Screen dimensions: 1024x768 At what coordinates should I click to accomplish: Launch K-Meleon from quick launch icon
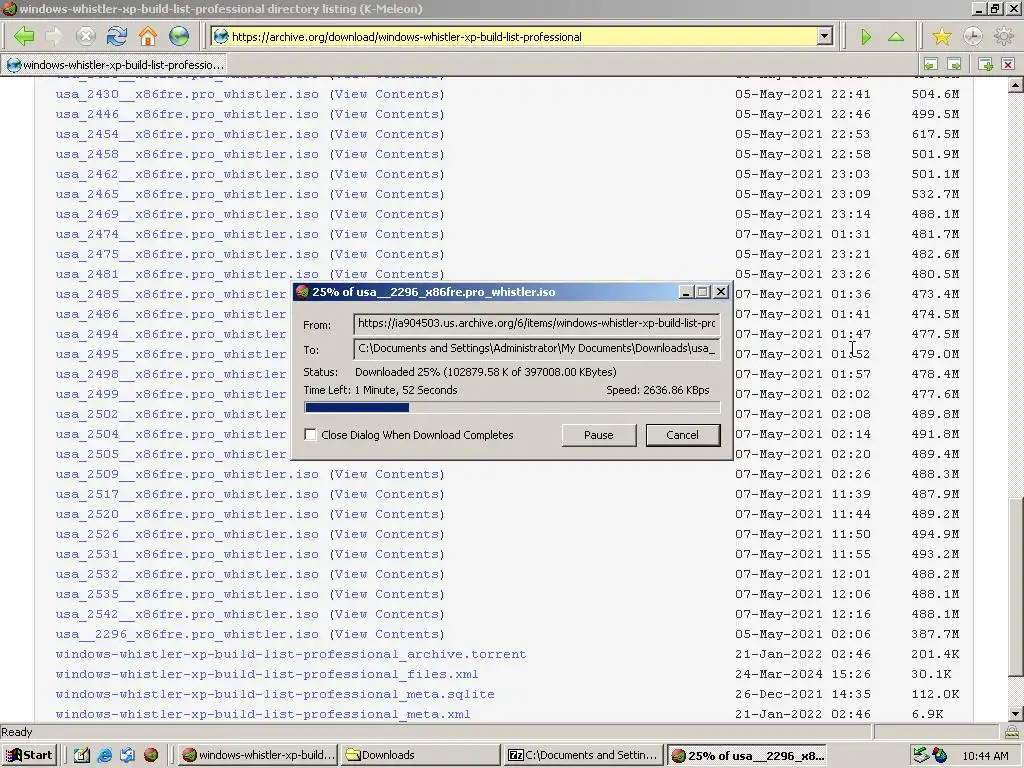click(151, 755)
